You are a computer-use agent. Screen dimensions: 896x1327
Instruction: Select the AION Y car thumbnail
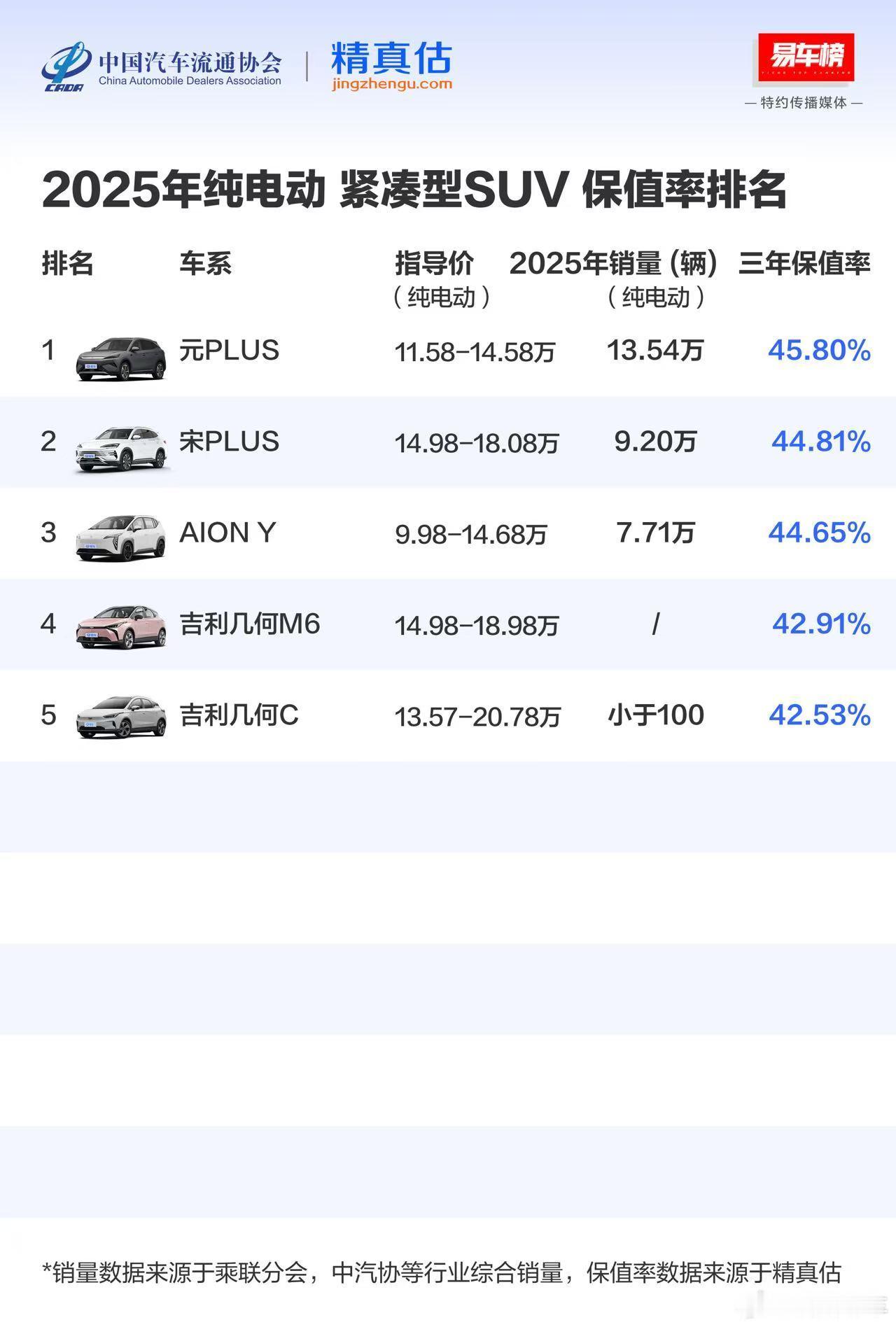[121, 538]
